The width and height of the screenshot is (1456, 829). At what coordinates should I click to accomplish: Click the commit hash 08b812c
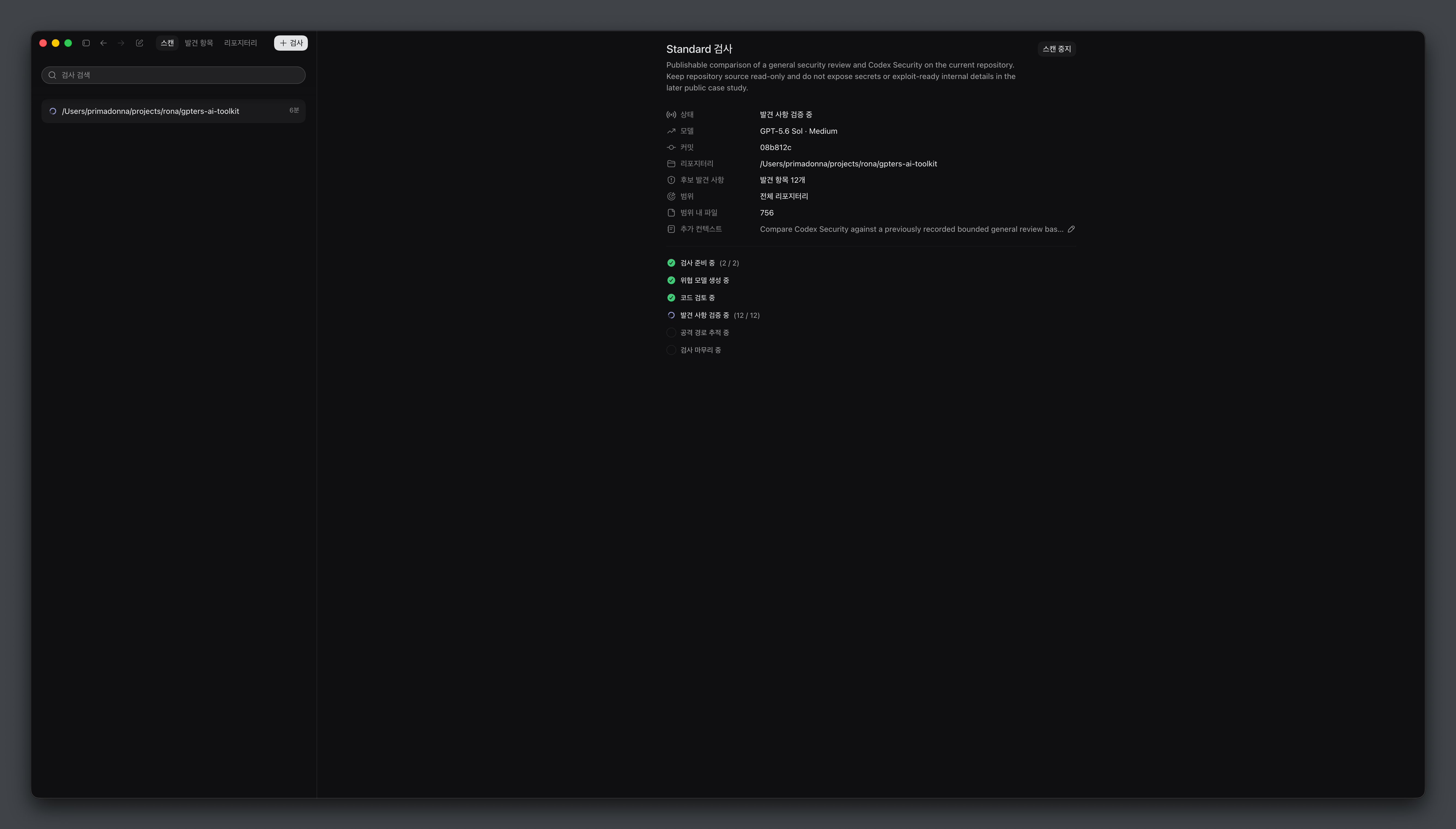click(x=776, y=147)
